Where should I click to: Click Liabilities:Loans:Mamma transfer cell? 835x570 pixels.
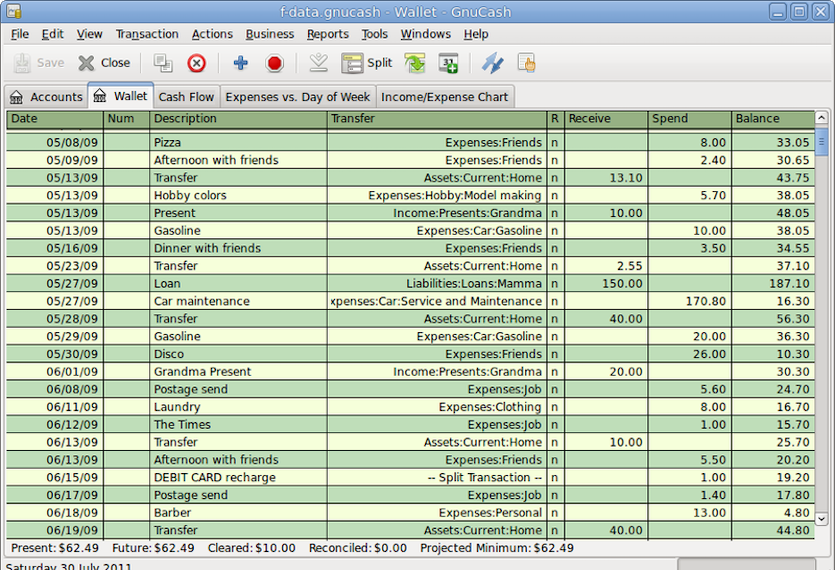click(437, 283)
